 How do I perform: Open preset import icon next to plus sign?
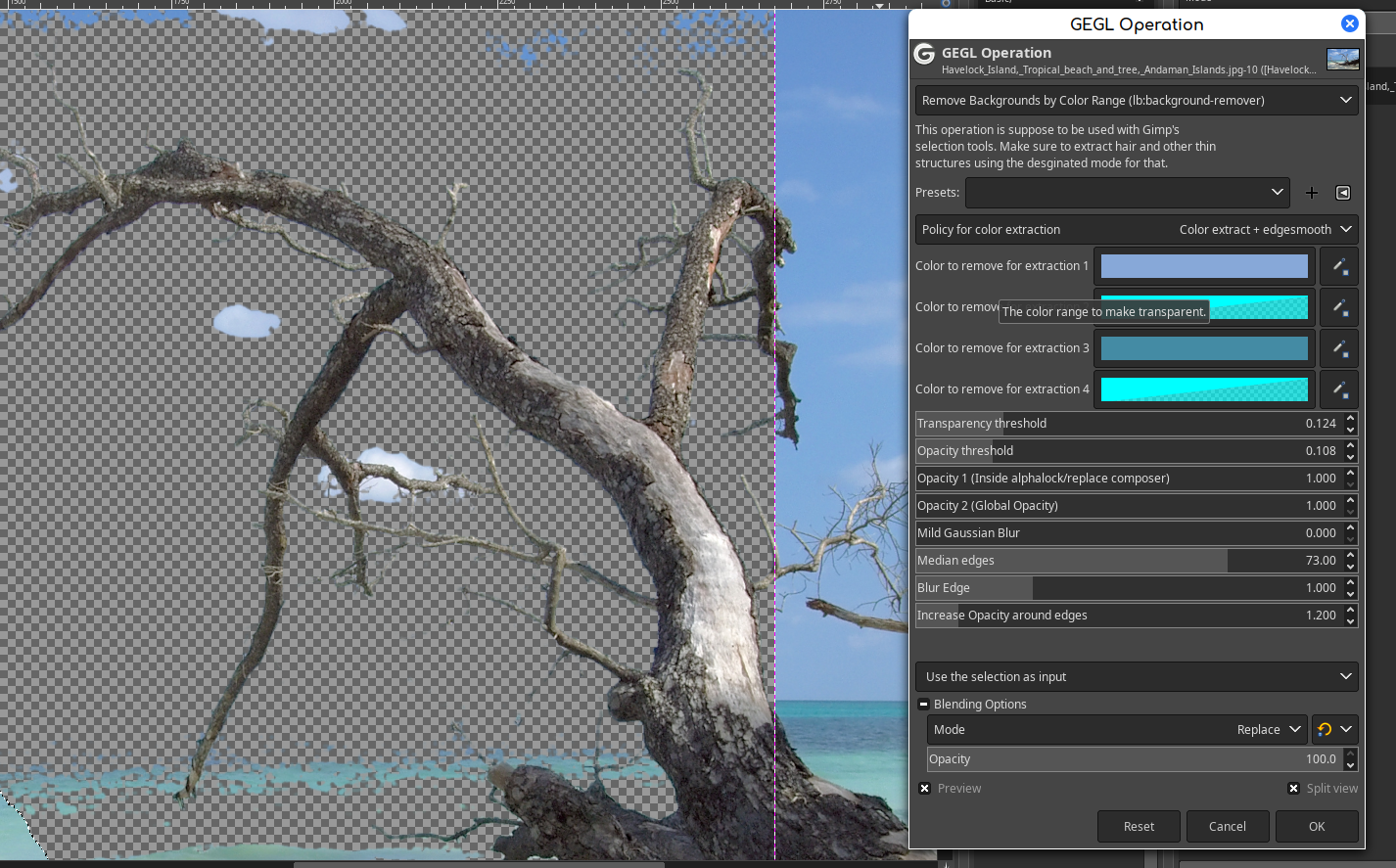(1342, 193)
